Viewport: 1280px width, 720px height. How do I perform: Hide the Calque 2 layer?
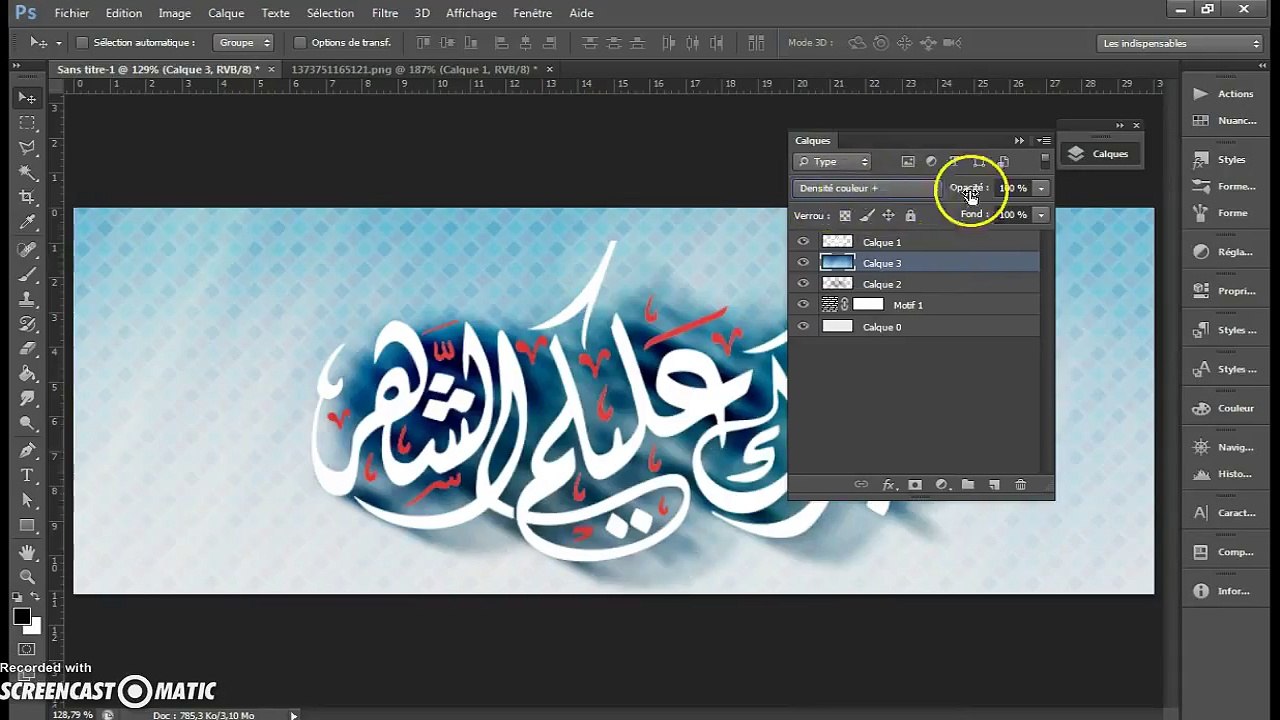803,284
